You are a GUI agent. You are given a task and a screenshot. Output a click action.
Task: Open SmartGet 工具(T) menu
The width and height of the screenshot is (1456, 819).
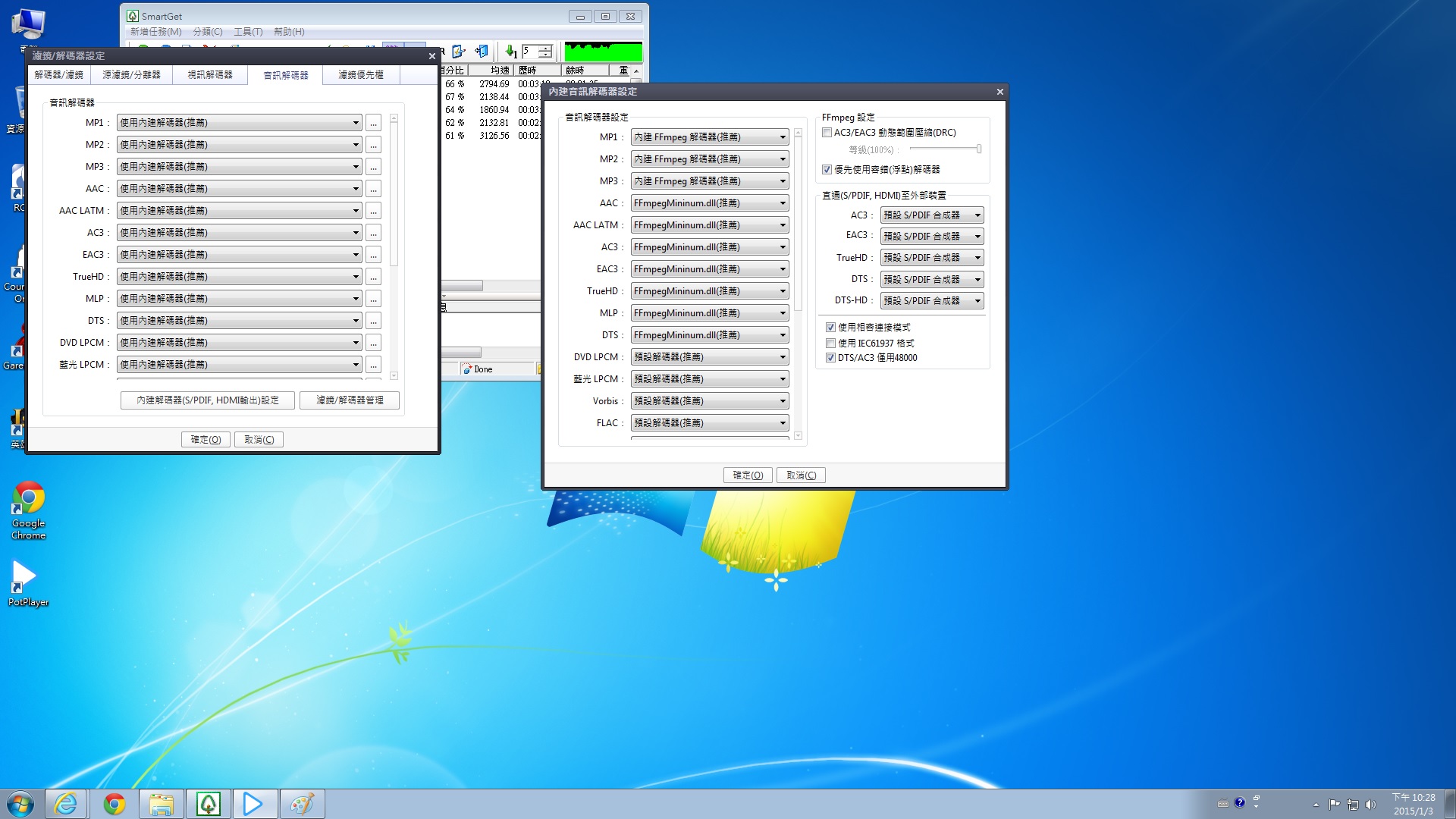248,32
